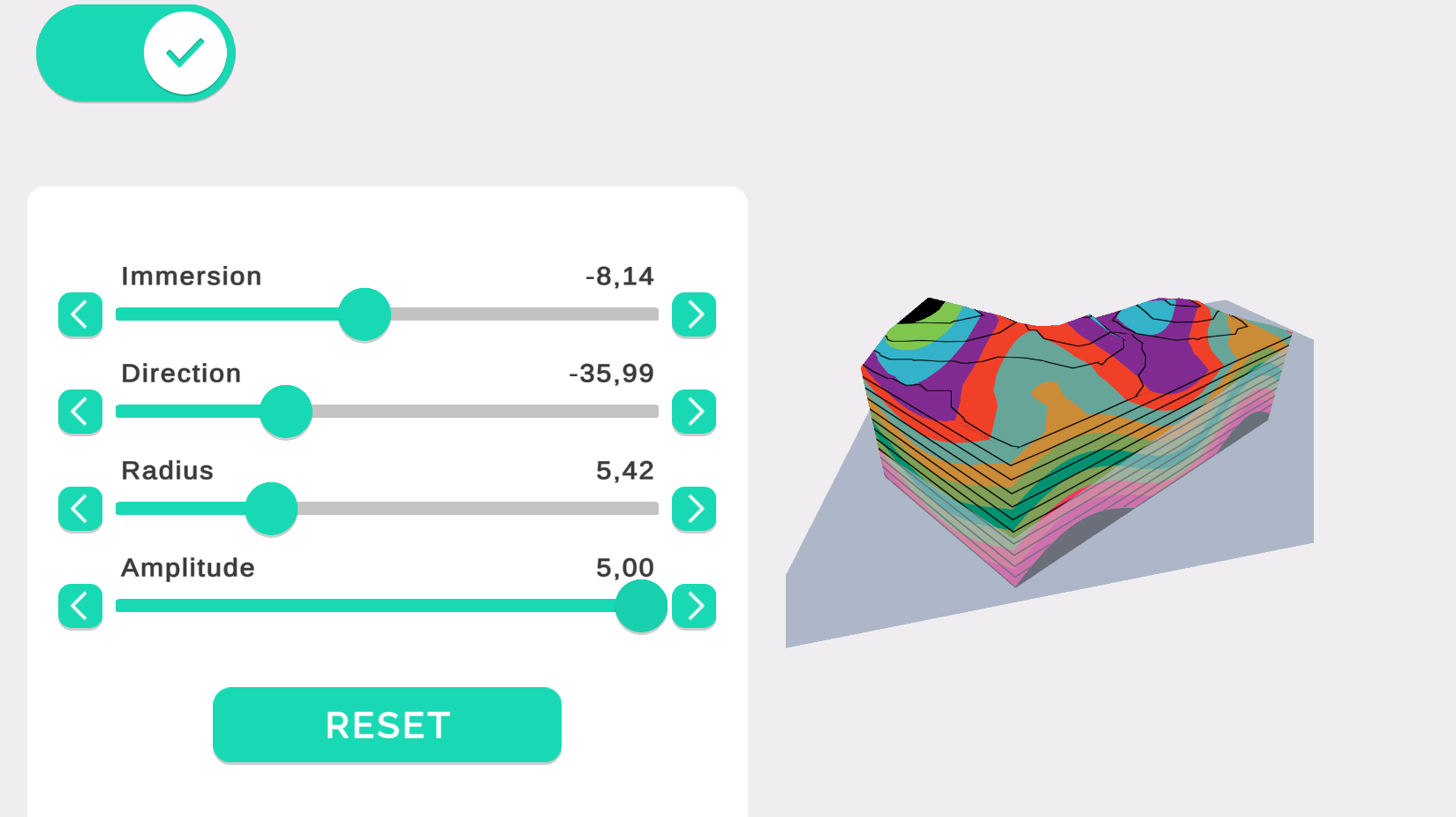
Task: Toggle off the green checkmark switch
Action: [136, 53]
